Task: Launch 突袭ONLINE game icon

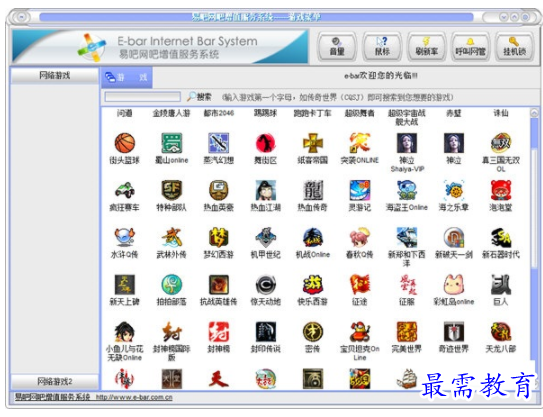Action: point(360,143)
